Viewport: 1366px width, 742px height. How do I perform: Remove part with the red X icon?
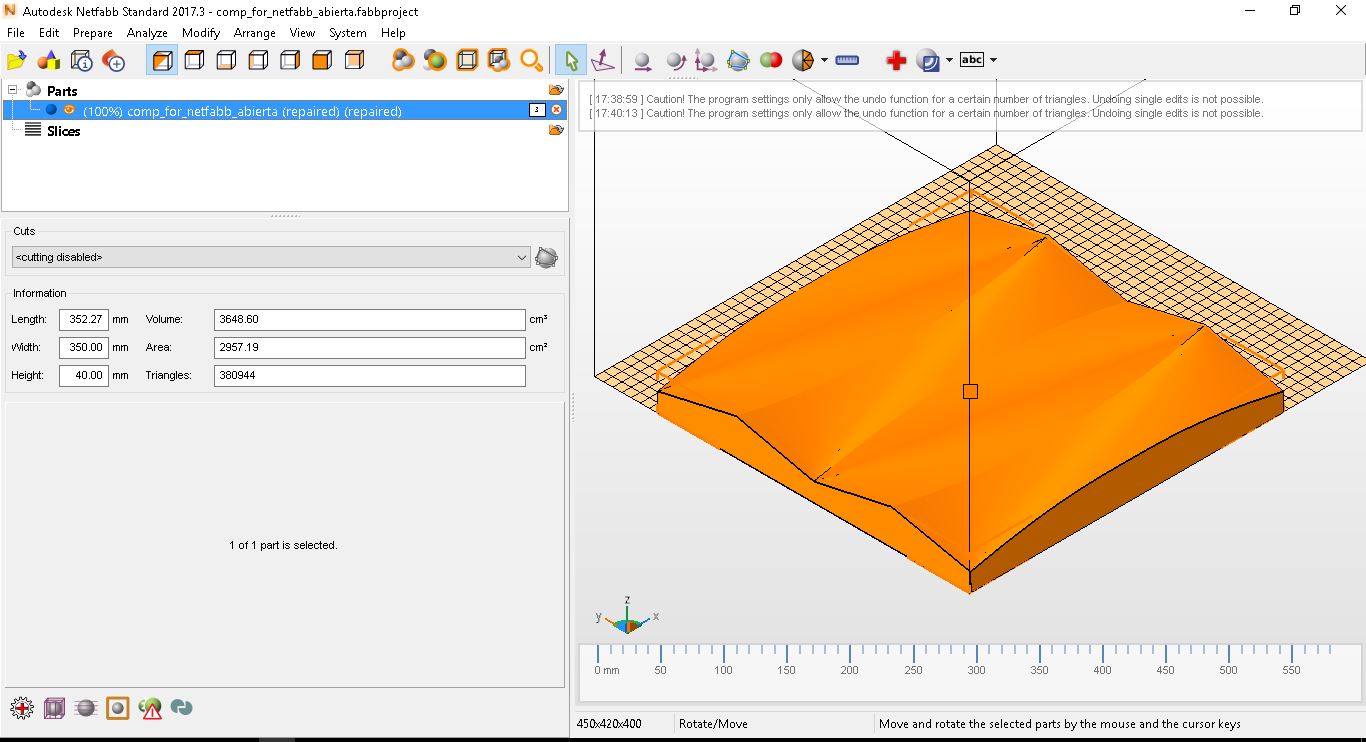pos(557,110)
